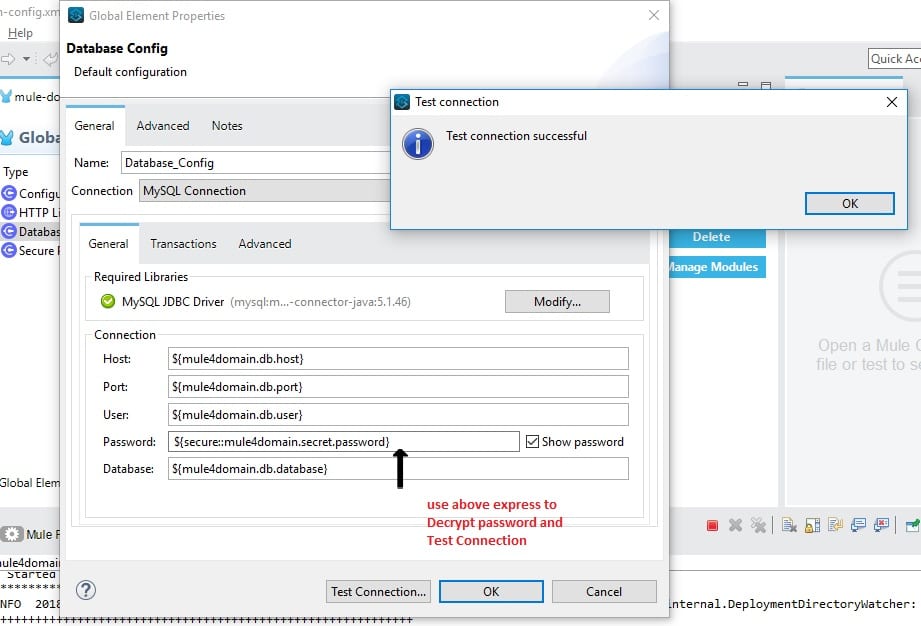Image resolution: width=921 pixels, height=626 pixels.
Task: Click the Show Console on Standard Error icon
Action: click(x=881, y=524)
